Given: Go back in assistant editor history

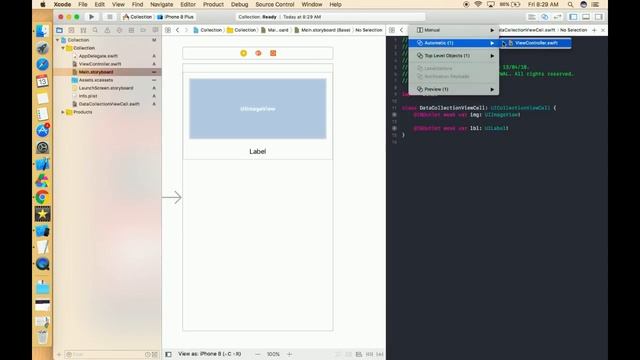Looking at the screenshot, I should tap(402, 30).
